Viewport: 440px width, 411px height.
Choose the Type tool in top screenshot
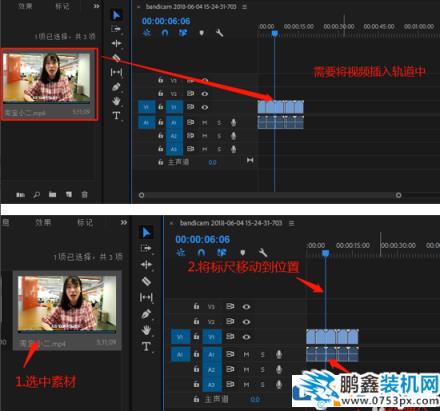click(116, 116)
